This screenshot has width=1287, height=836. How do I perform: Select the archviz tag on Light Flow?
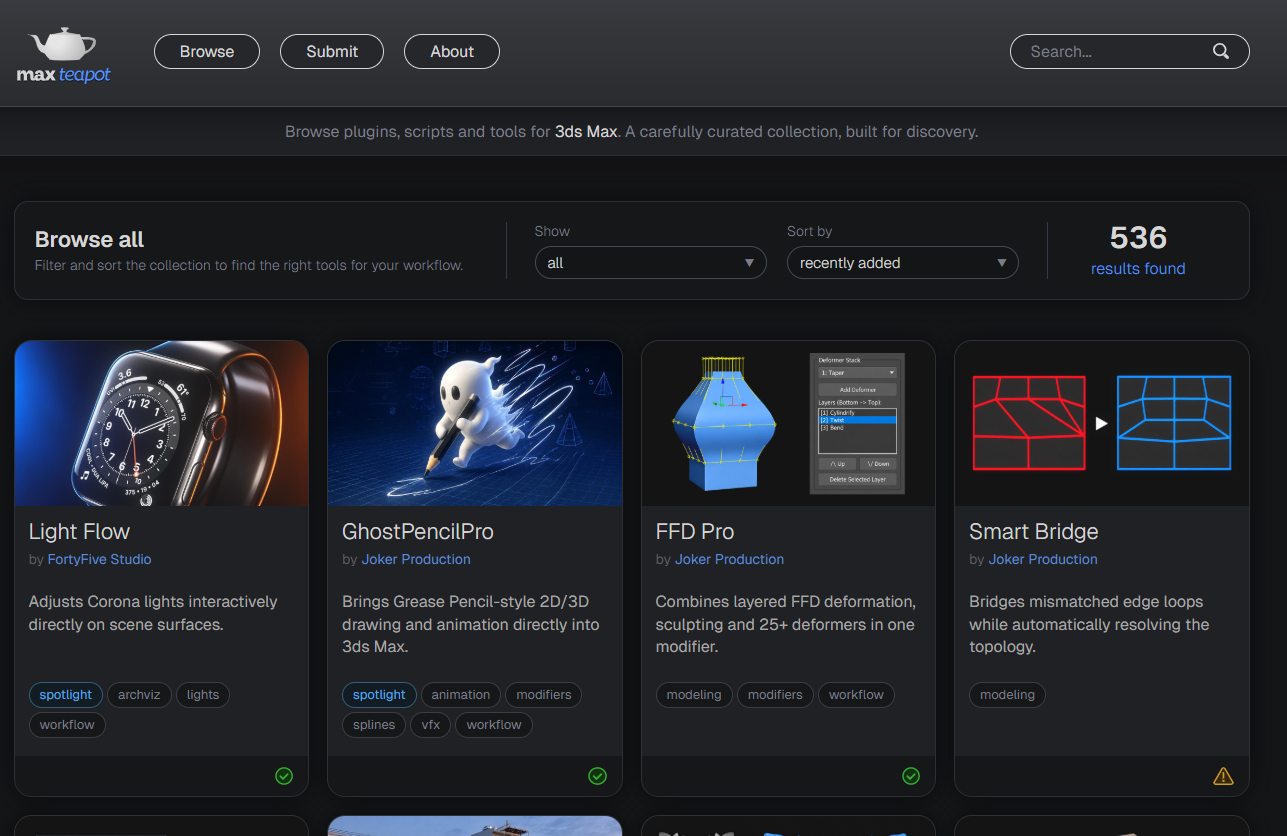click(139, 695)
